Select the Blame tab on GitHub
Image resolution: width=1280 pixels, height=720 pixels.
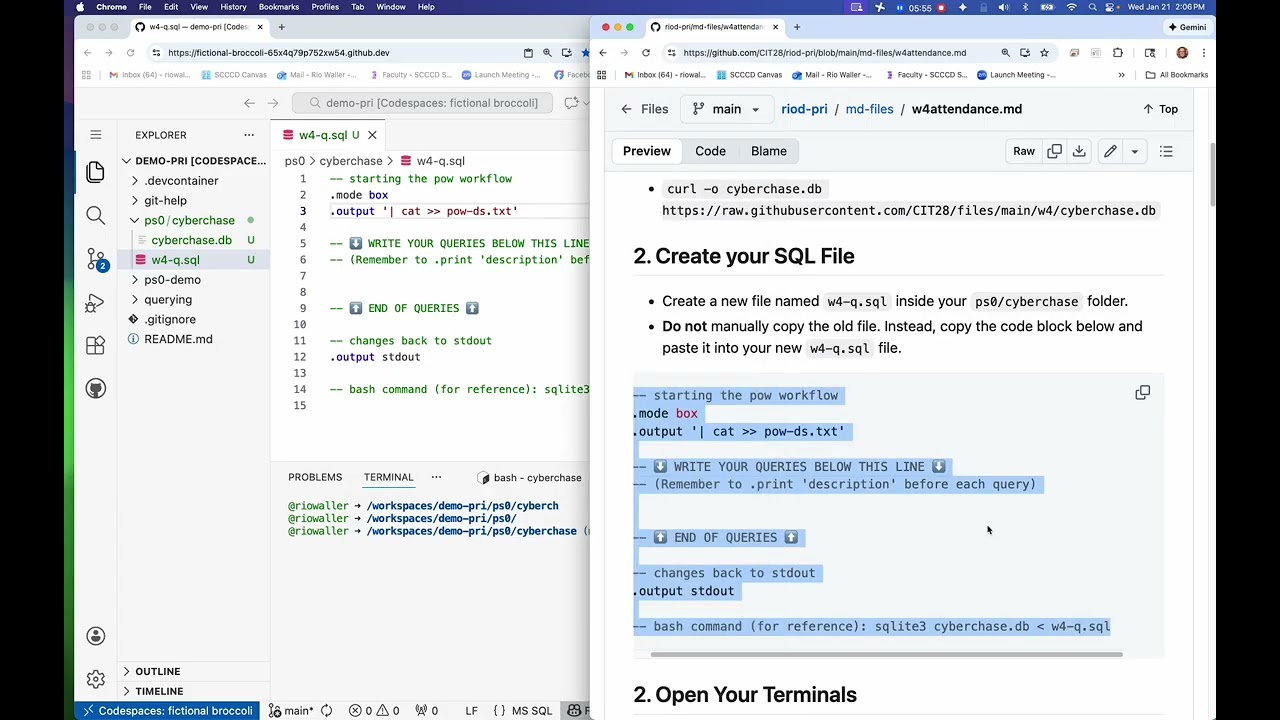click(769, 151)
